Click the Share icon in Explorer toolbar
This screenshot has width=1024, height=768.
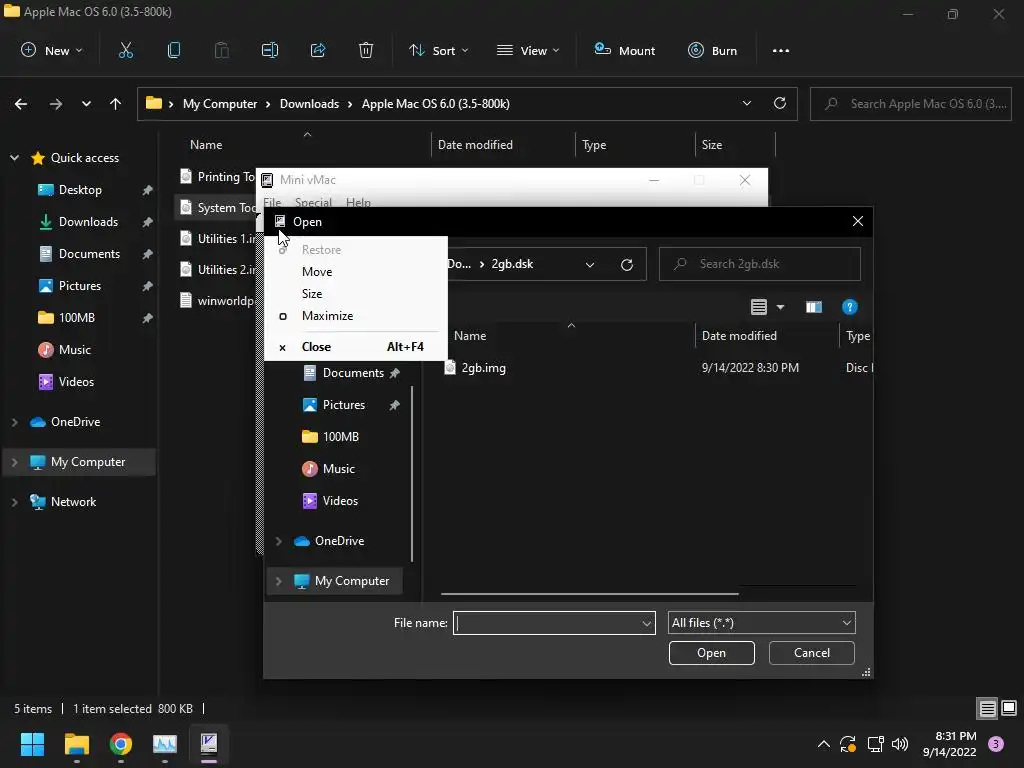tap(318, 50)
